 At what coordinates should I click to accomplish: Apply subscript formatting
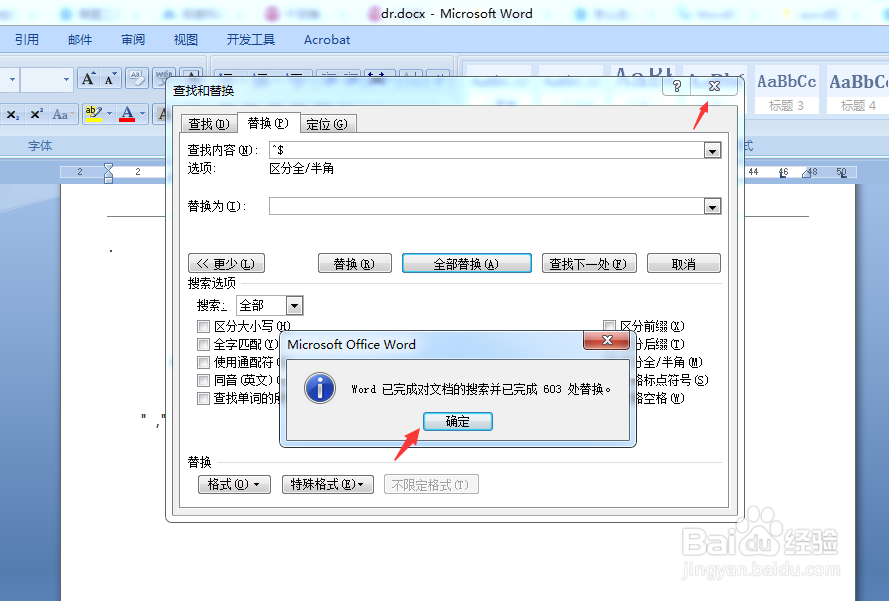pos(12,114)
